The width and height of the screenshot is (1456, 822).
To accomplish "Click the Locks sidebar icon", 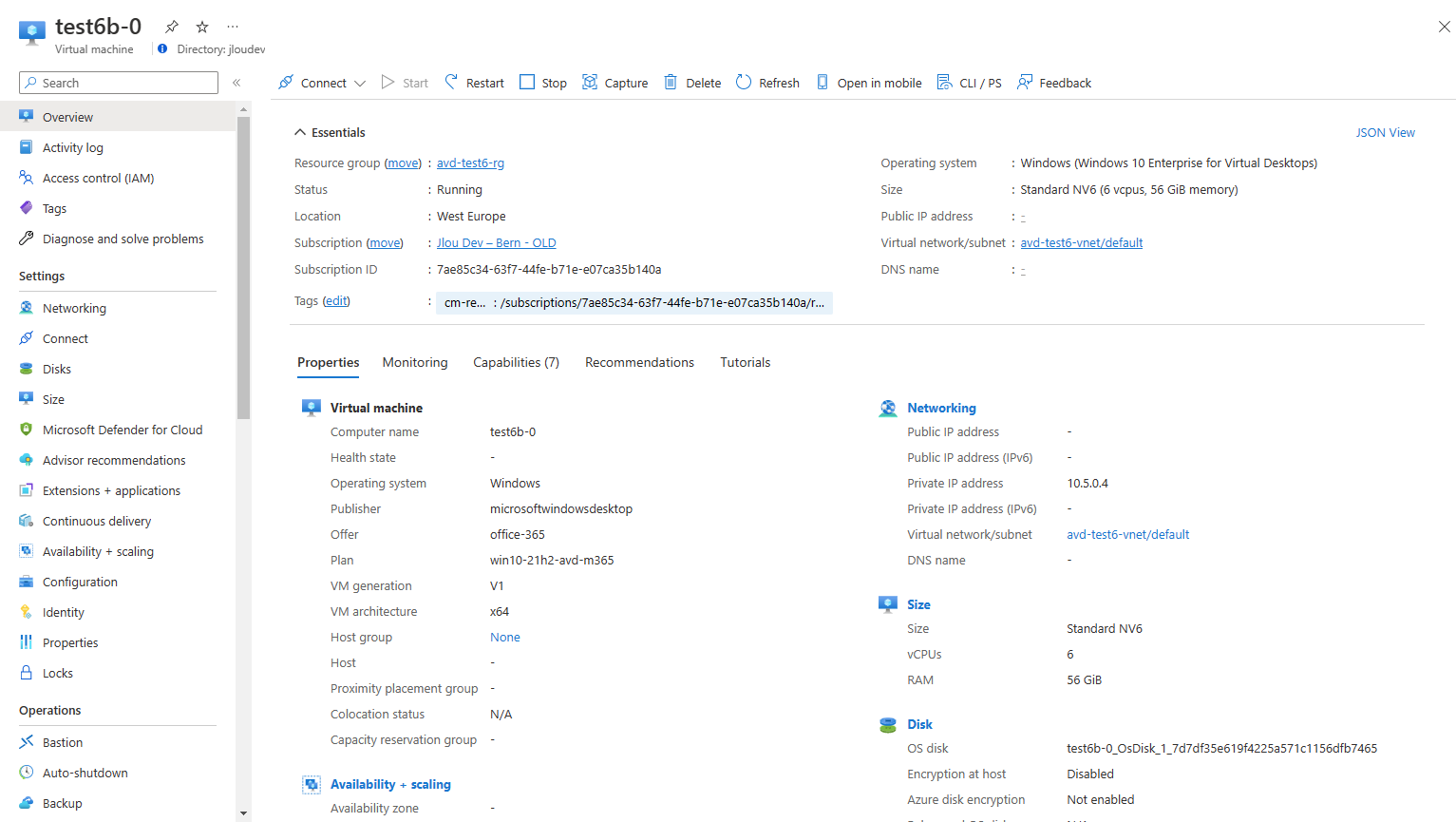I will coord(27,673).
